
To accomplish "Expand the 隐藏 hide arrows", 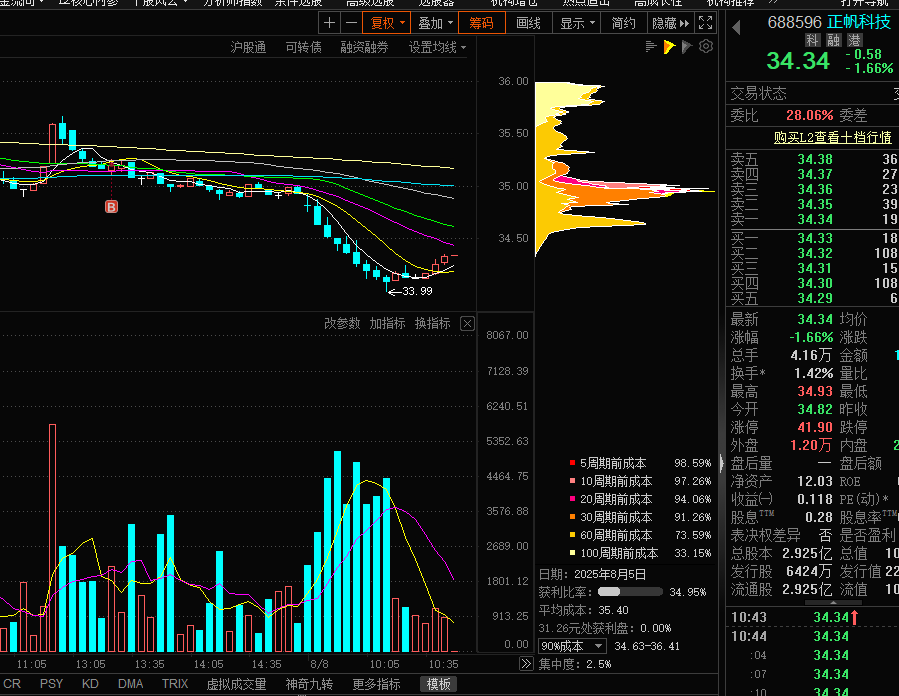I will [683, 24].
